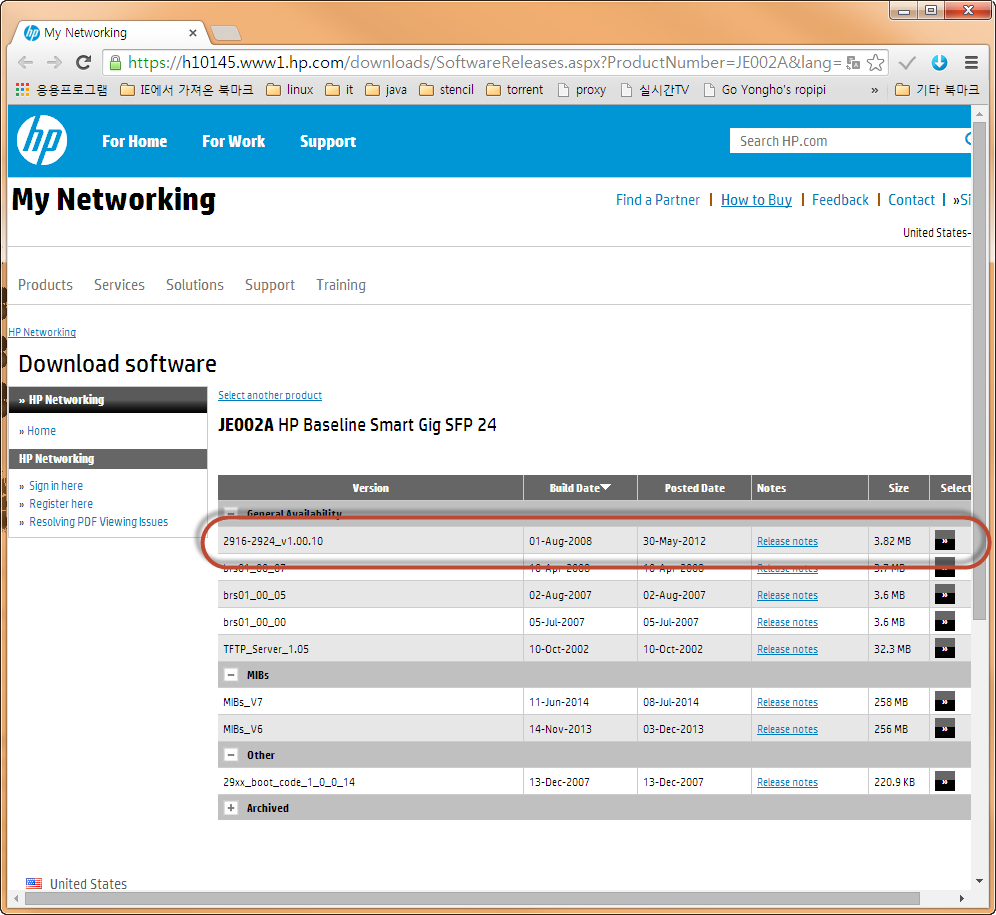Open For Home menu

(x=135, y=141)
